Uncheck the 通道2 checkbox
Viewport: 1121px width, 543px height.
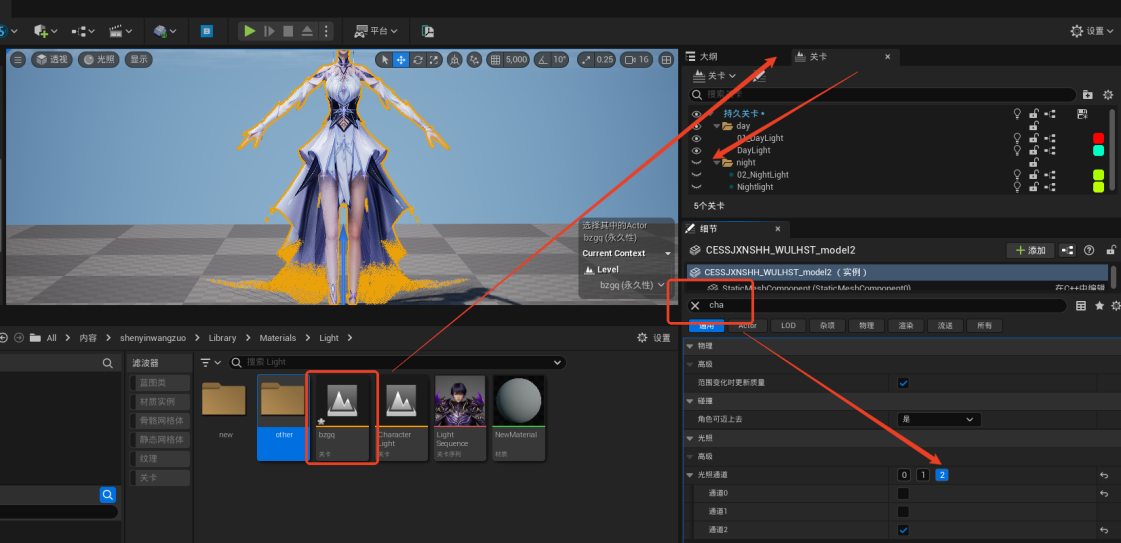[903, 530]
